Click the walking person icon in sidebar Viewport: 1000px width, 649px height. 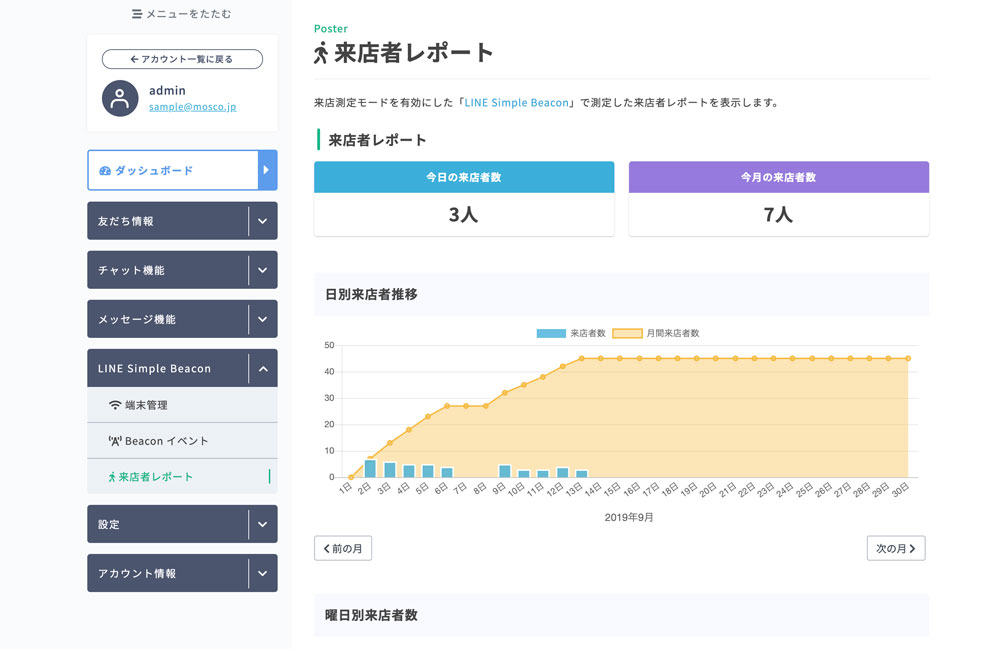[x=112, y=477]
